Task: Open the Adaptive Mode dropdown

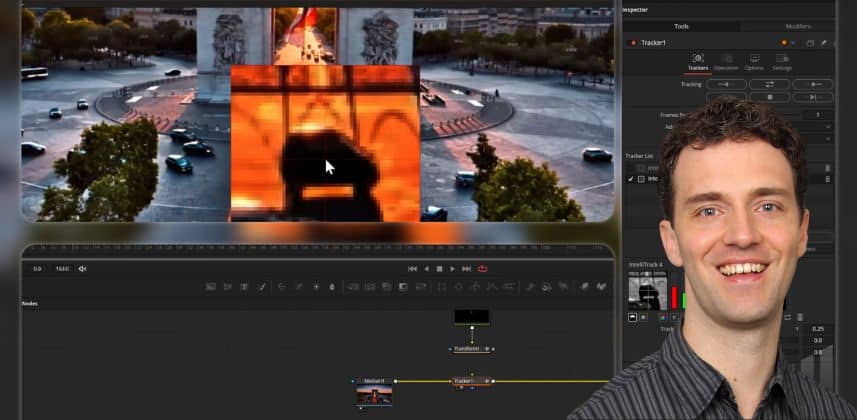Action: (828, 127)
